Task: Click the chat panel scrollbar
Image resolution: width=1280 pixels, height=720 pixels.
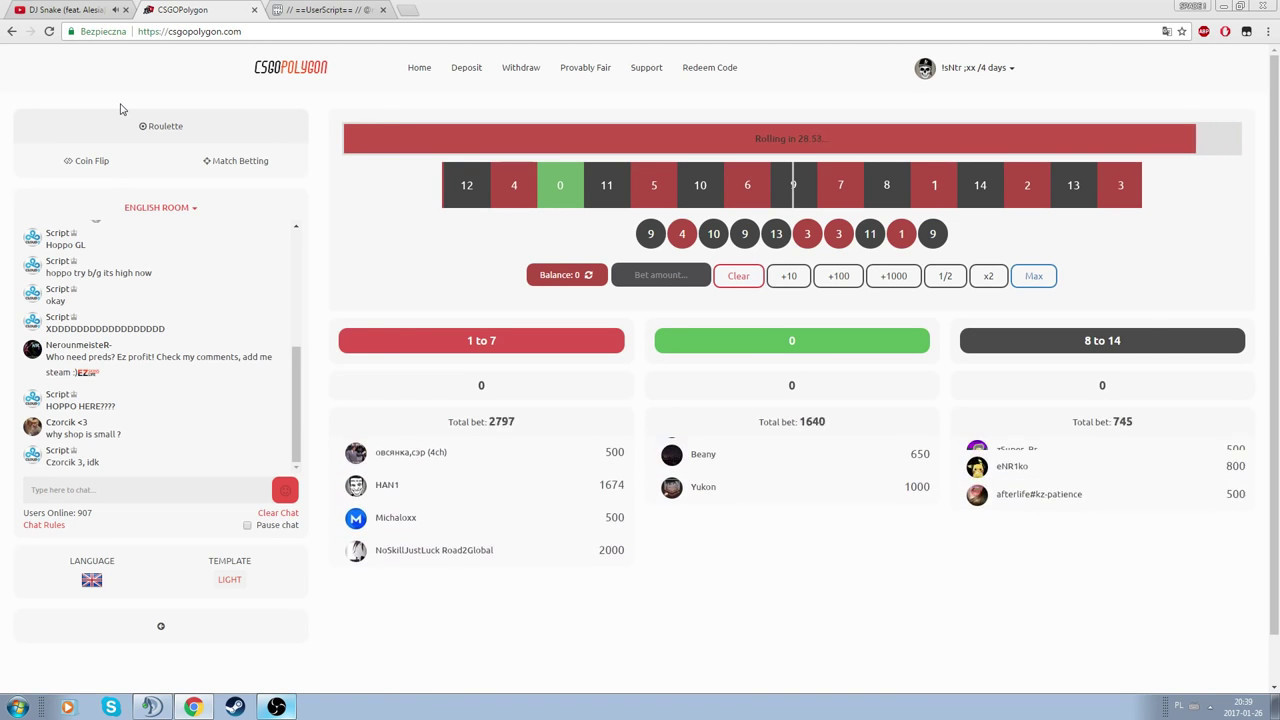Action: [296, 404]
